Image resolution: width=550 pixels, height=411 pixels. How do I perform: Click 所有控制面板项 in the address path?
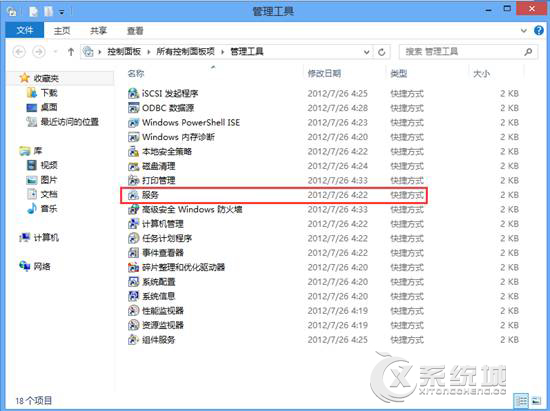click(x=186, y=52)
